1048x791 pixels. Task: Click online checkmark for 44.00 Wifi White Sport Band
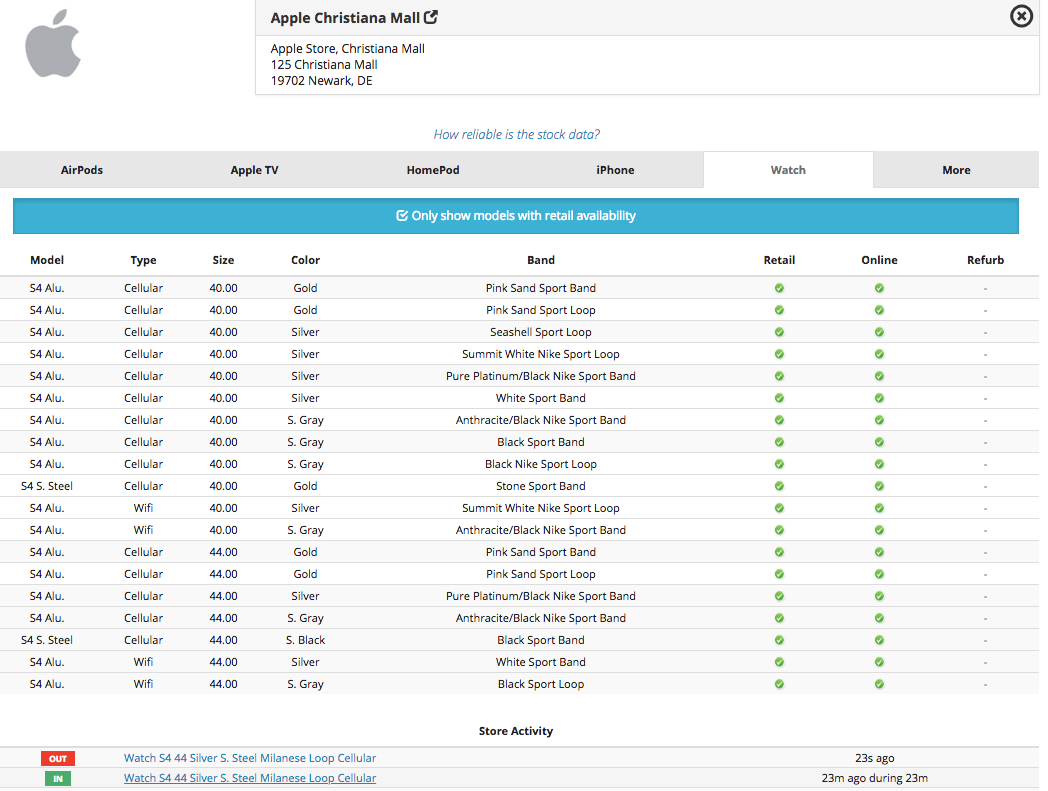click(880, 663)
